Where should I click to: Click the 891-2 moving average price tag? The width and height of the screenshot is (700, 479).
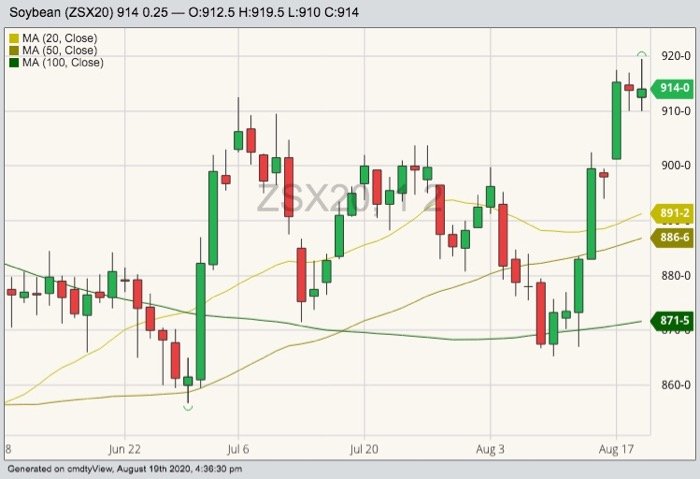pyautogui.click(x=673, y=213)
